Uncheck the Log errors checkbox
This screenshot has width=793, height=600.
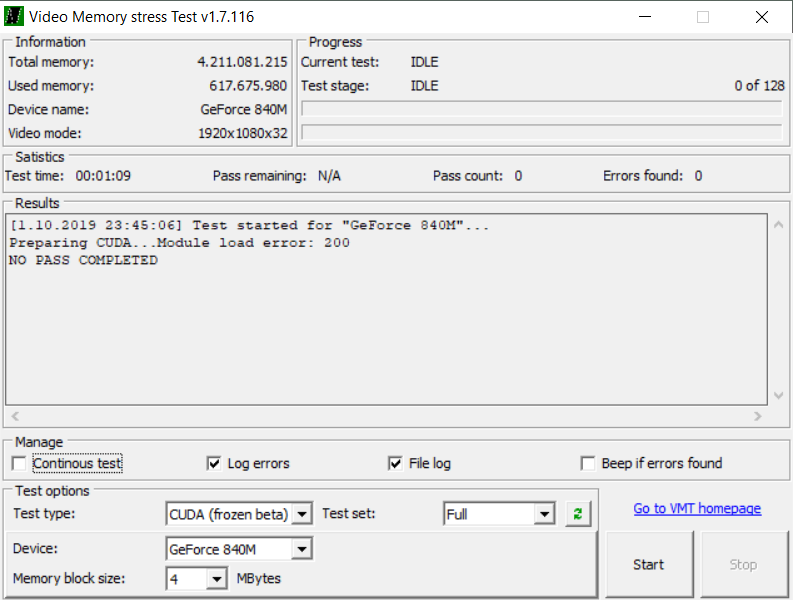[x=214, y=463]
